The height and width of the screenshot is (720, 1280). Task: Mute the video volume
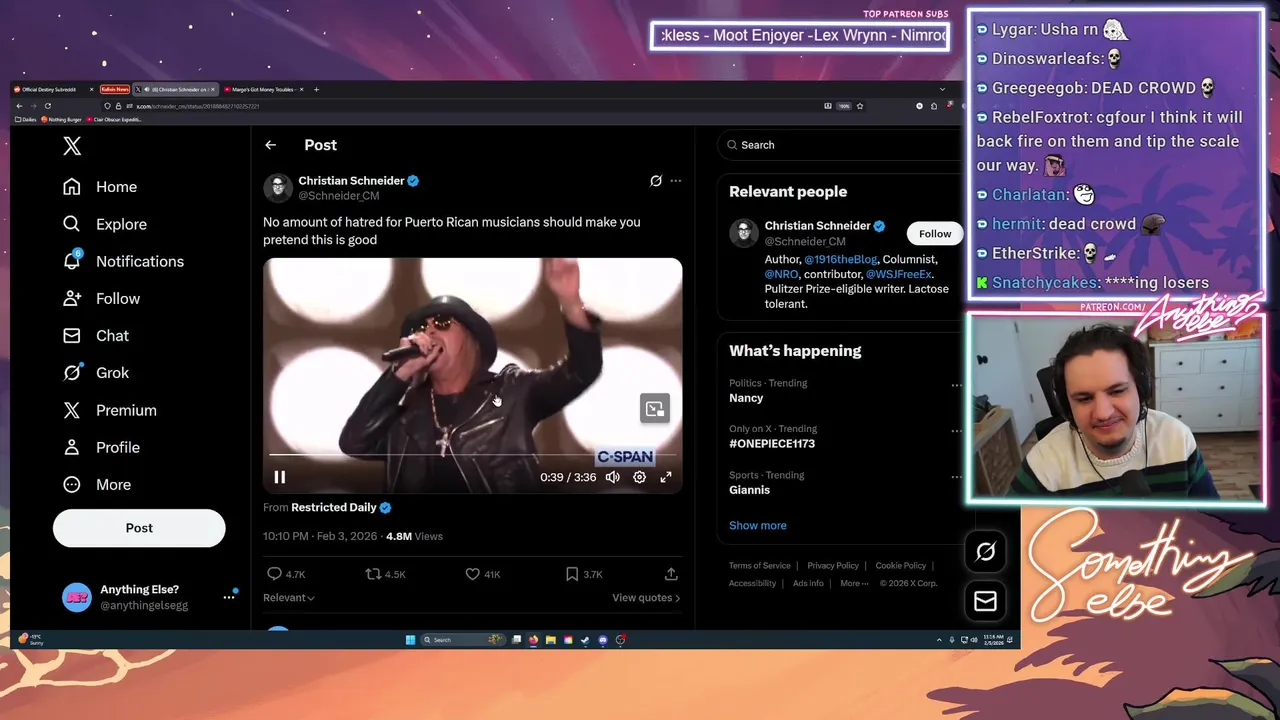click(612, 477)
